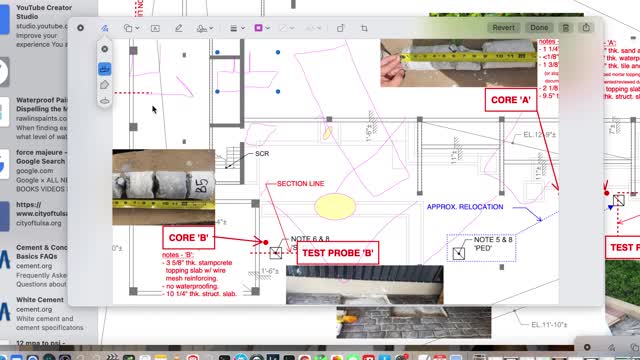Screen dimensions: 640x360
Task: Select Sketch tool in bottom-right background toolbar
Action: 611,348
